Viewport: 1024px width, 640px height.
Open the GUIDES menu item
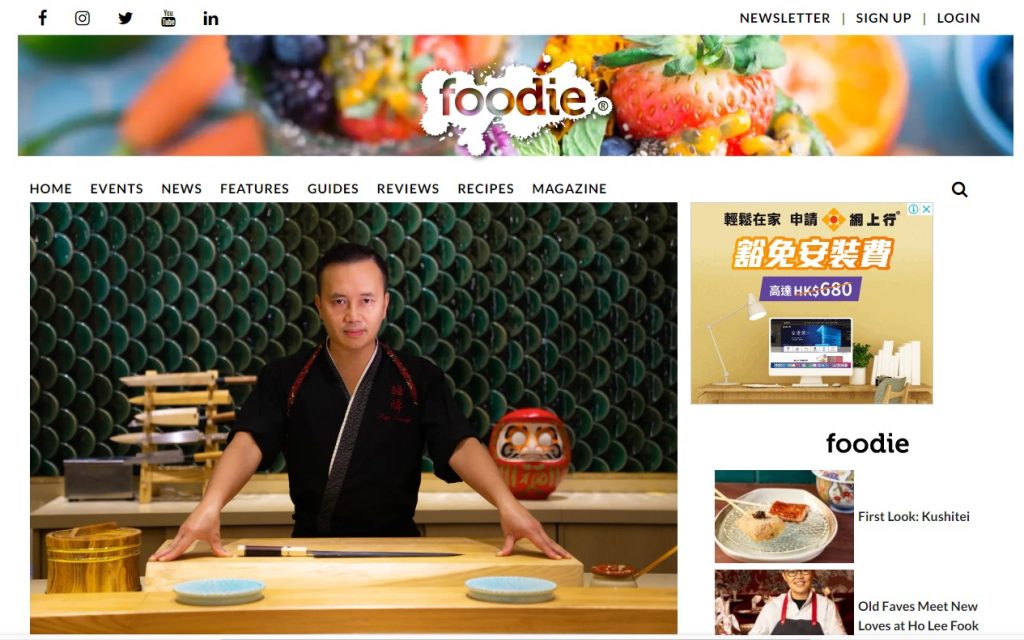(x=332, y=189)
